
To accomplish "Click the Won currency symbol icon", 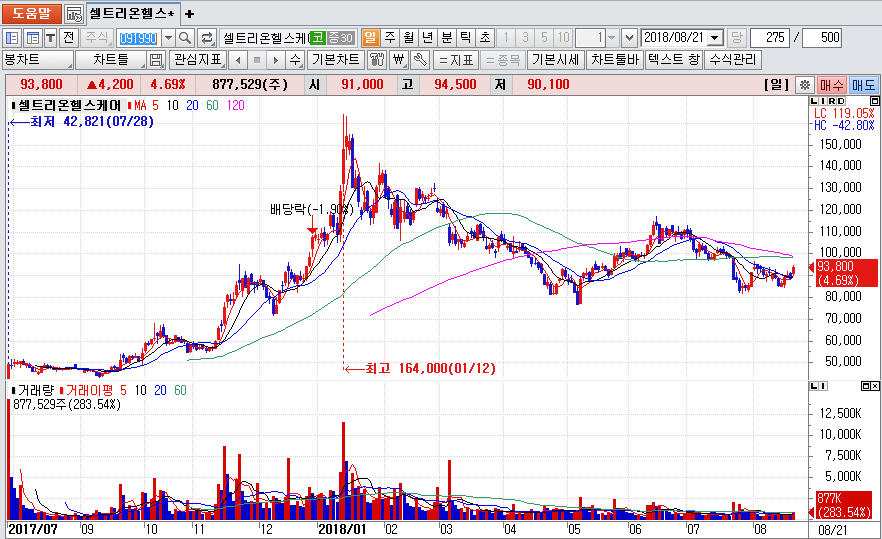I will click(x=399, y=60).
